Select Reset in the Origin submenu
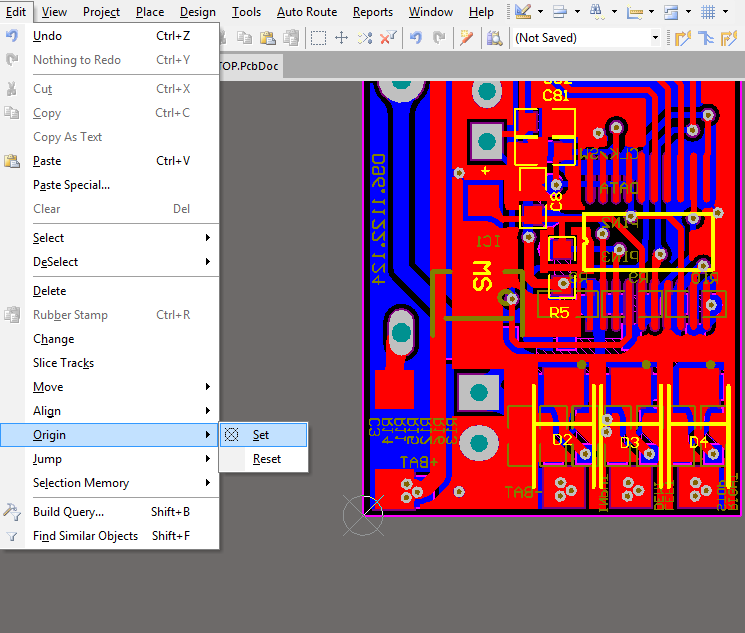The image size is (745, 633). coord(263,459)
